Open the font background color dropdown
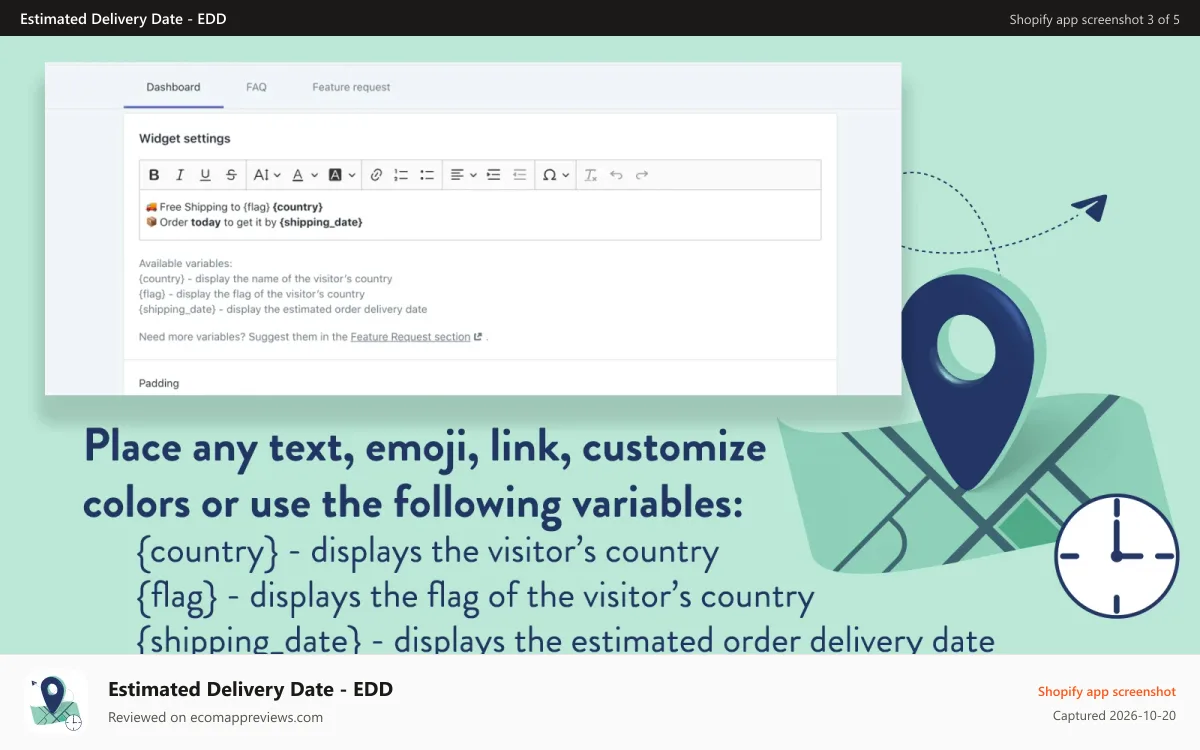The image size is (1200, 750). point(342,175)
